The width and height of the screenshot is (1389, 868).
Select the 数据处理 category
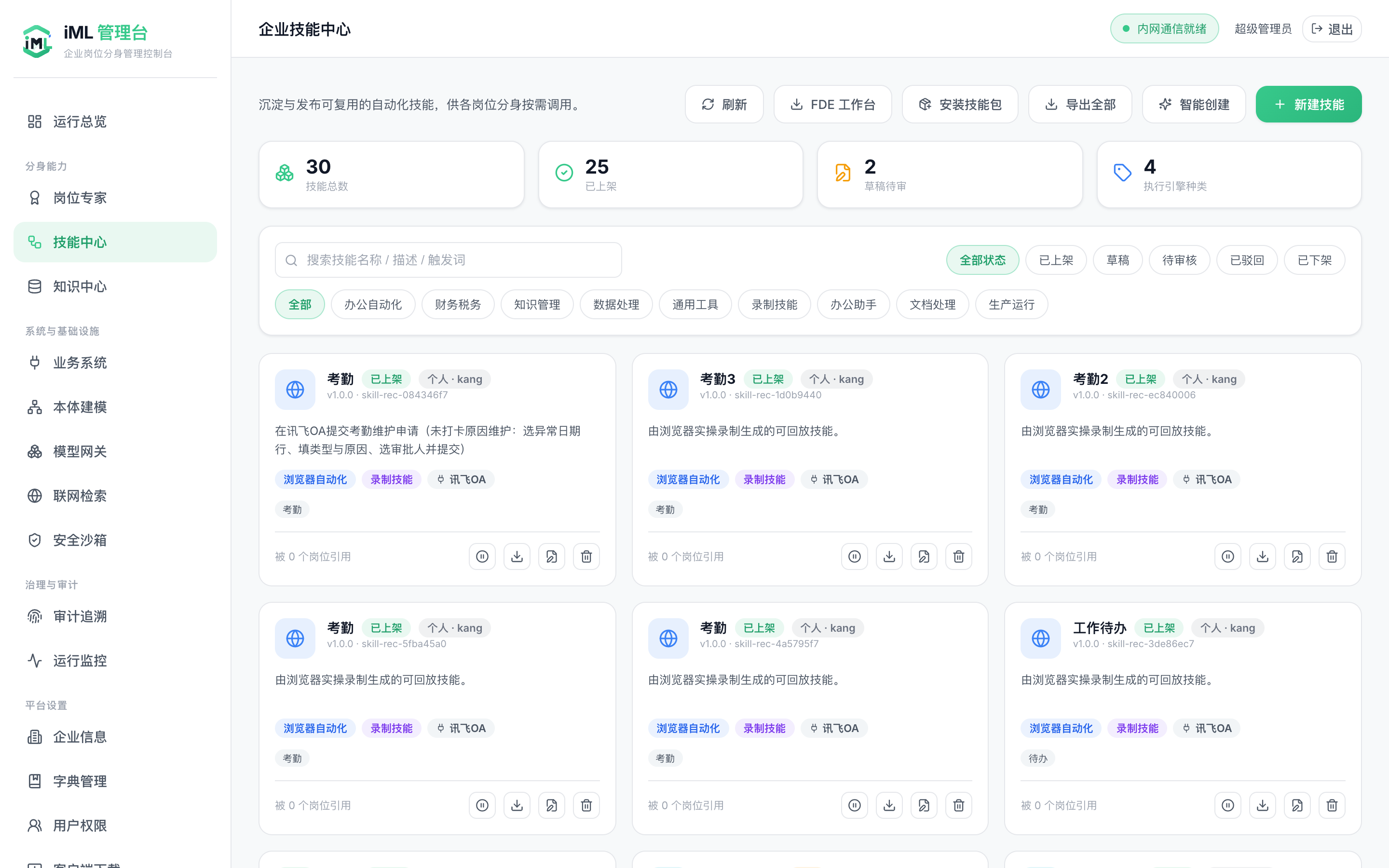point(616,304)
